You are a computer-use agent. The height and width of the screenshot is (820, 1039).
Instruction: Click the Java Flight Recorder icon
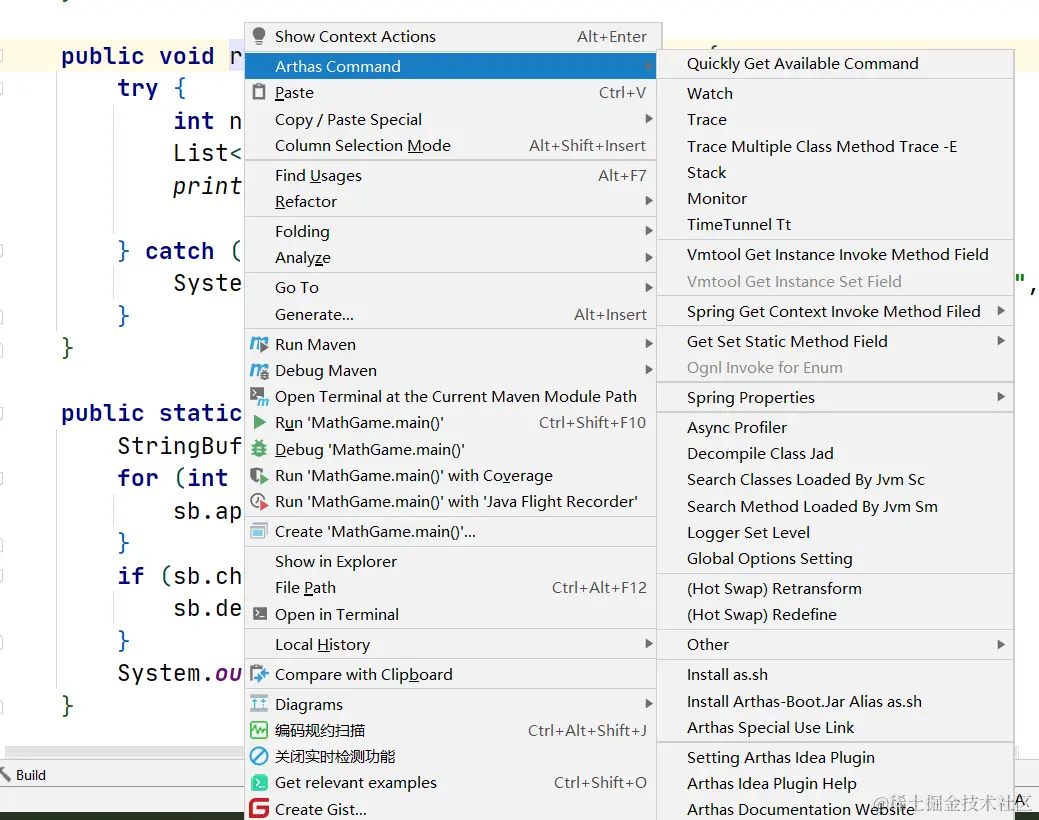click(259, 501)
